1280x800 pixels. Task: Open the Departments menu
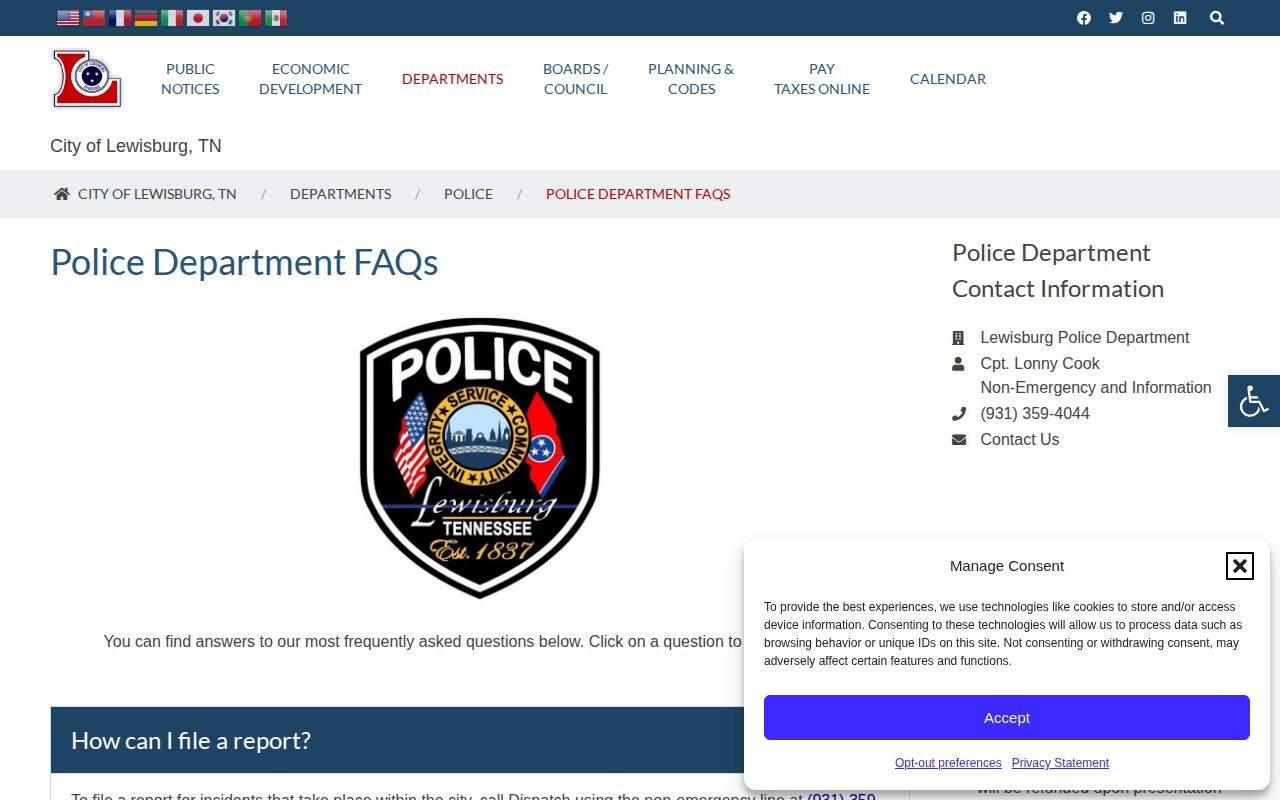(453, 79)
